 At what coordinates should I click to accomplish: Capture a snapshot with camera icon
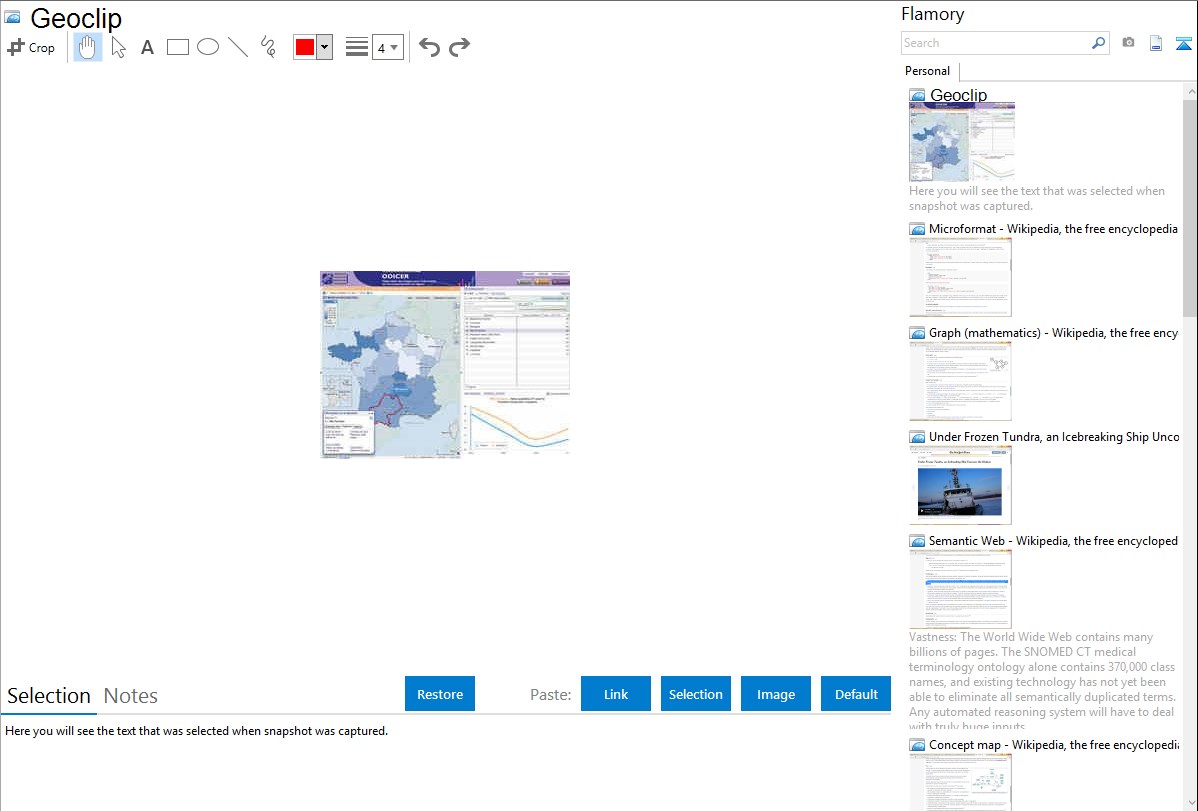pyautogui.click(x=1128, y=43)
